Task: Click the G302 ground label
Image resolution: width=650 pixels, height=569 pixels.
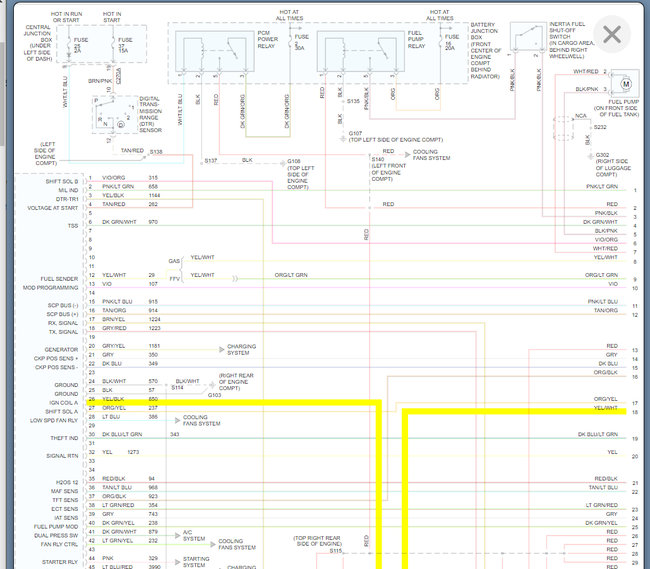Action: (x=602, y=155)
